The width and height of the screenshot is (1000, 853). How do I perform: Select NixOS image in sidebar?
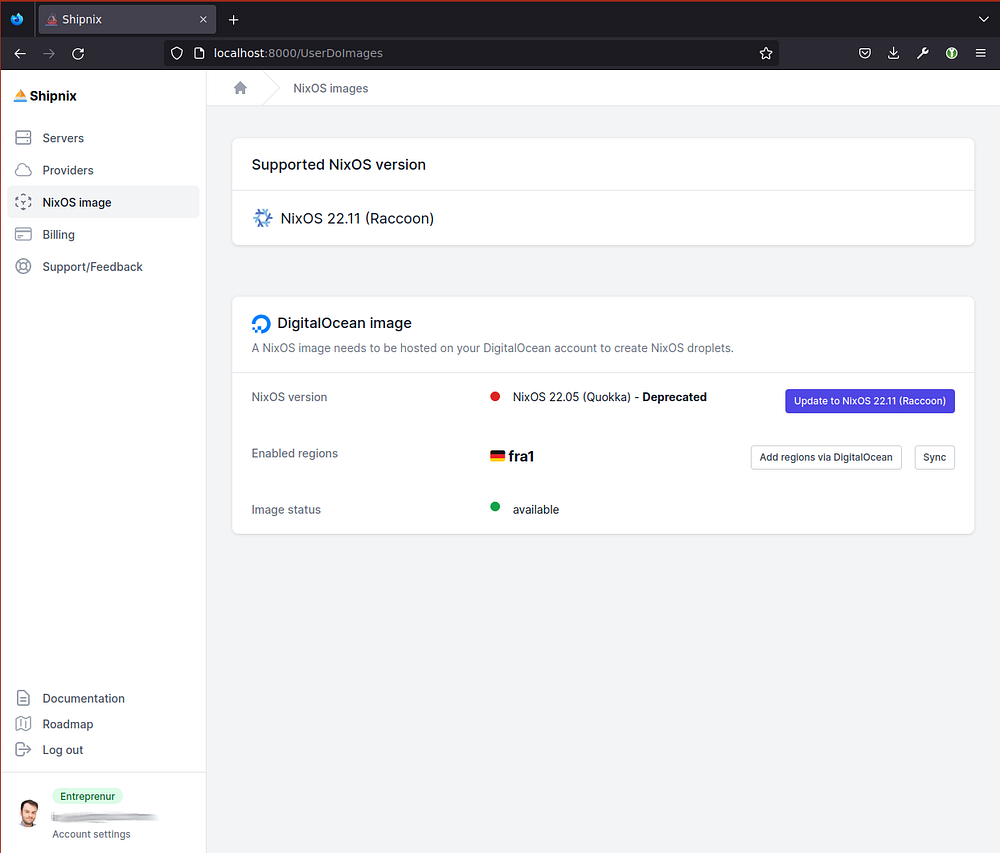pos(103,202)
